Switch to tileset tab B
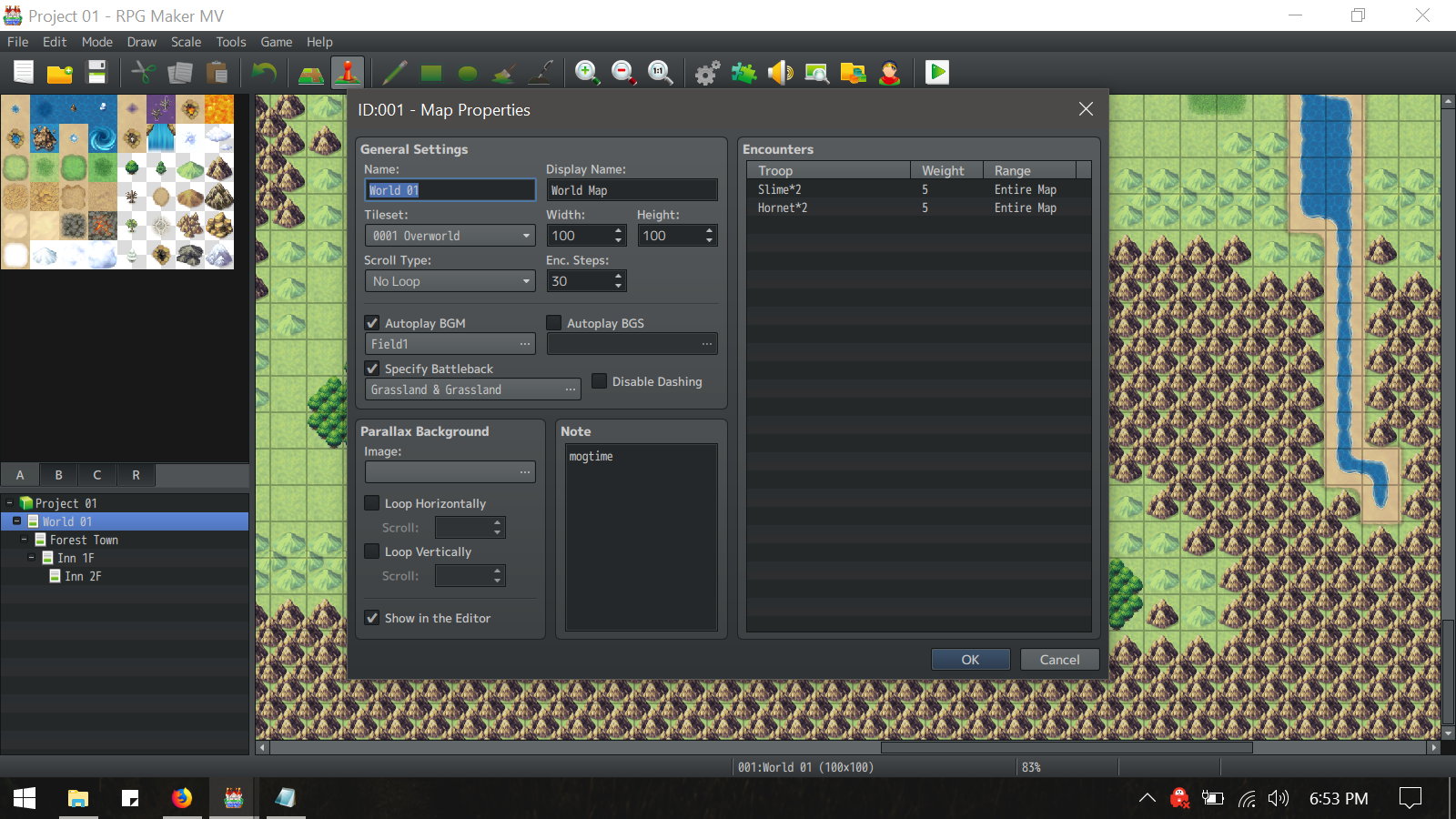The height and width of the screenshot is (819, 1456). coord(59,475)
